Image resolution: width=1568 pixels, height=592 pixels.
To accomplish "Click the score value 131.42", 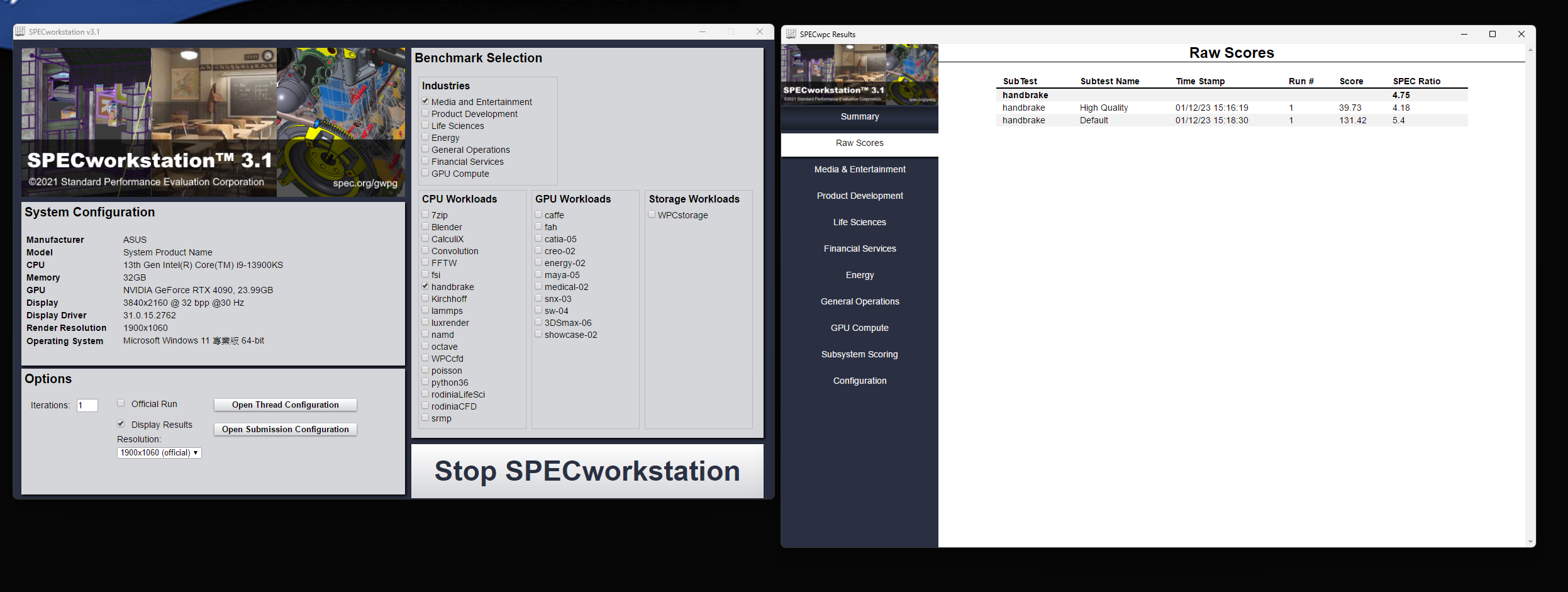I will click(1352, 121).
